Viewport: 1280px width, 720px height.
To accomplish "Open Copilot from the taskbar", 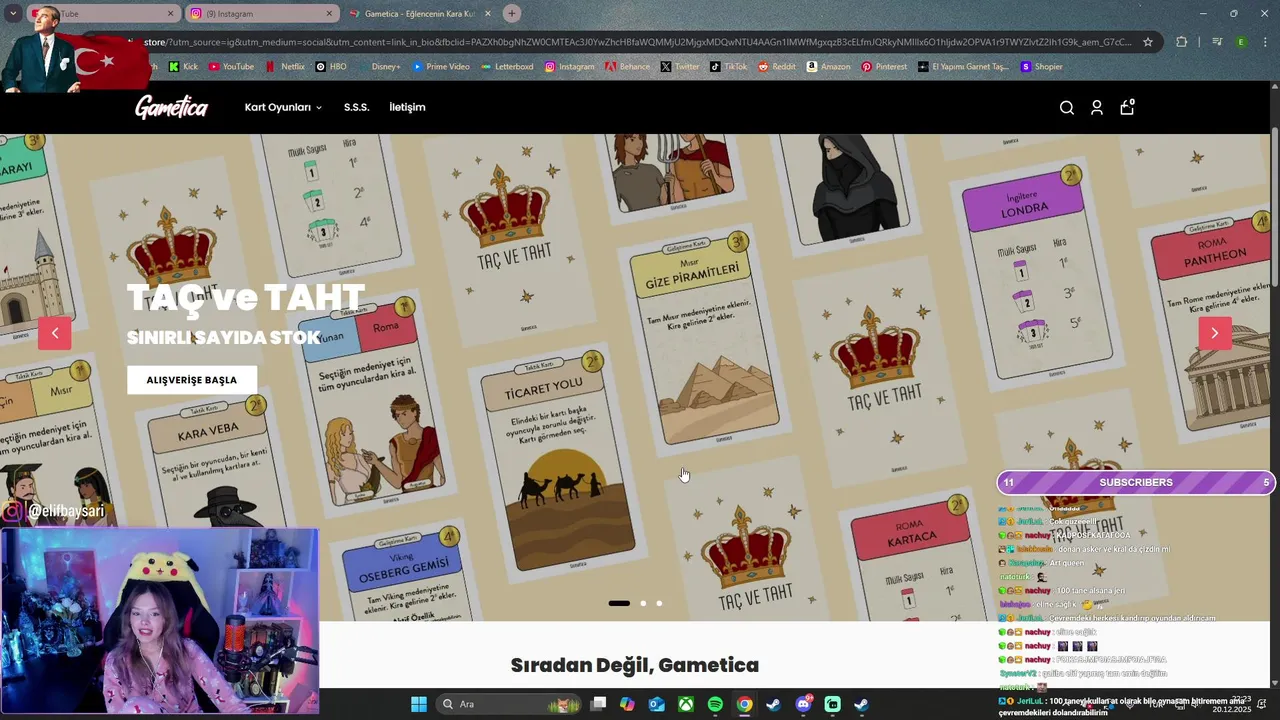I will click(627, 704).
